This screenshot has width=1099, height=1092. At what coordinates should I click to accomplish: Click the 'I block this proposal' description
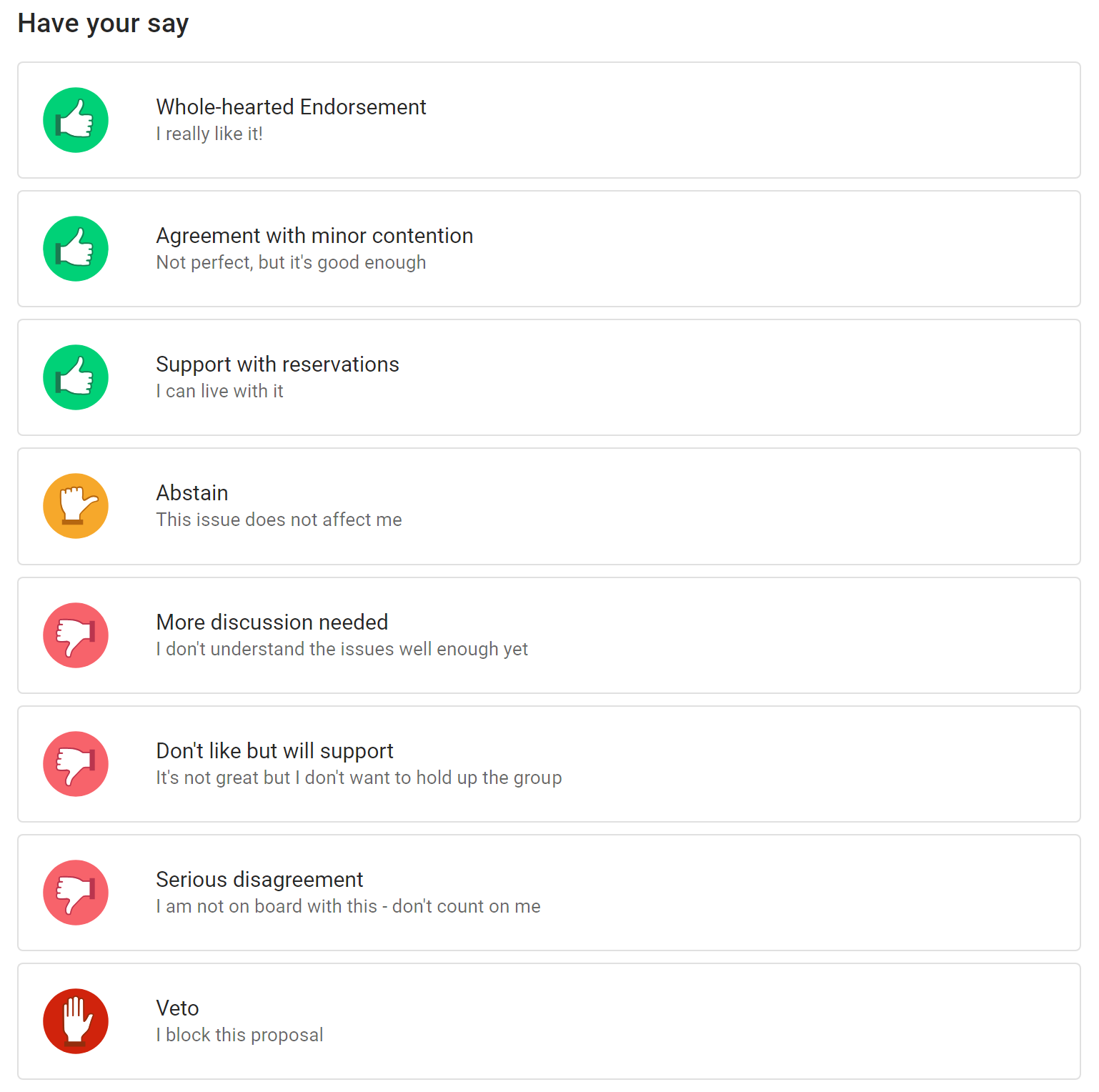[x=239, y=1035]
